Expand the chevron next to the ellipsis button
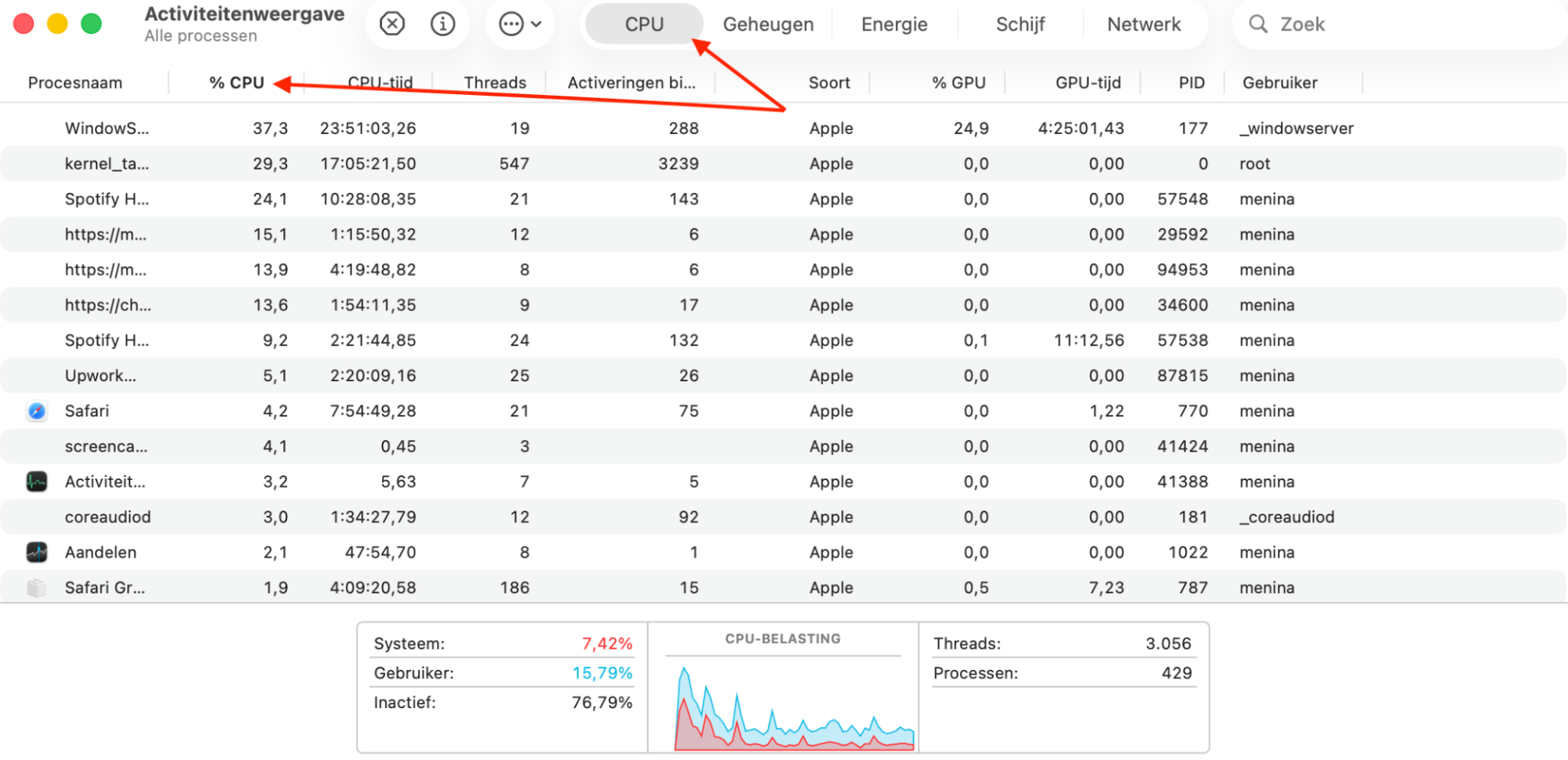Screen dimensions: 1568x760 click(536, 24)
